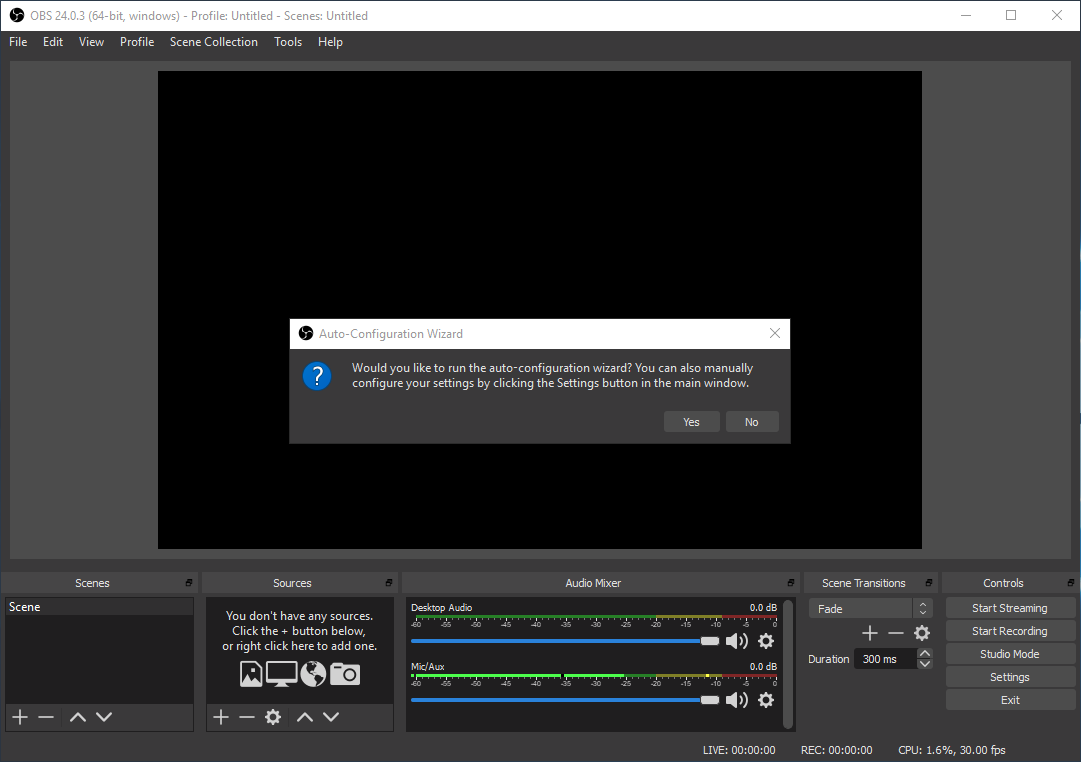Decrease transition duration with down arrow
Viewport: 1081px width, 762px height.
925,664
